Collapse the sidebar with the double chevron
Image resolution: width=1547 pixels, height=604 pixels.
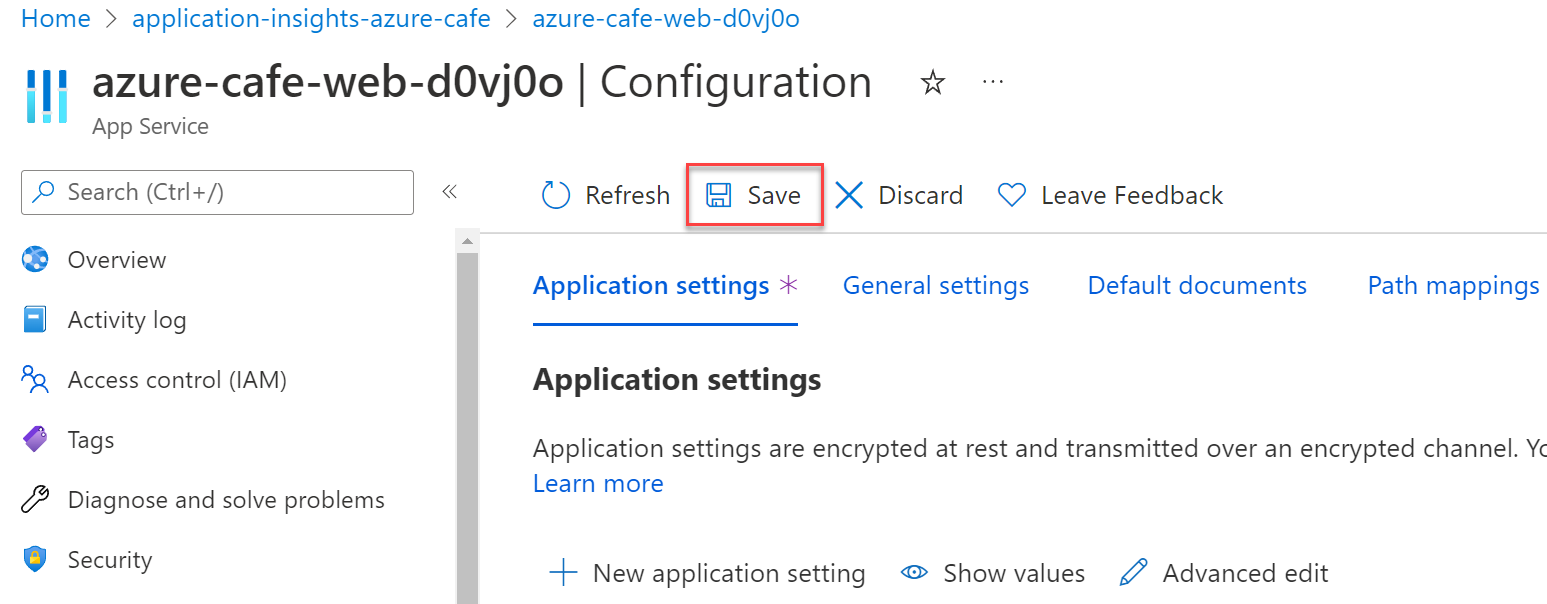point(449,192)
